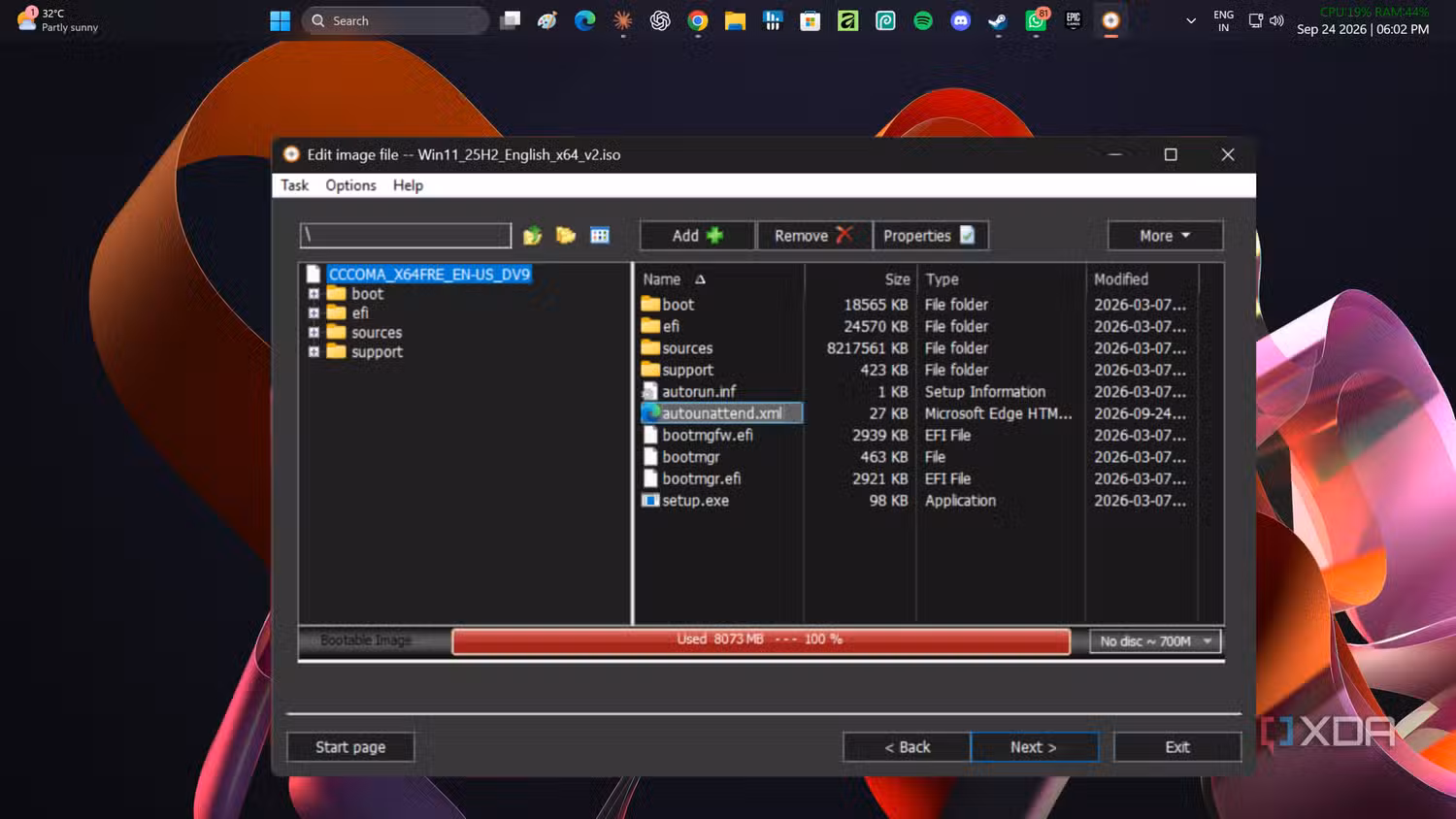This screenshot has width=1456, height=819.
Task: Open the Help menu
Action: [x=408, y=185]
